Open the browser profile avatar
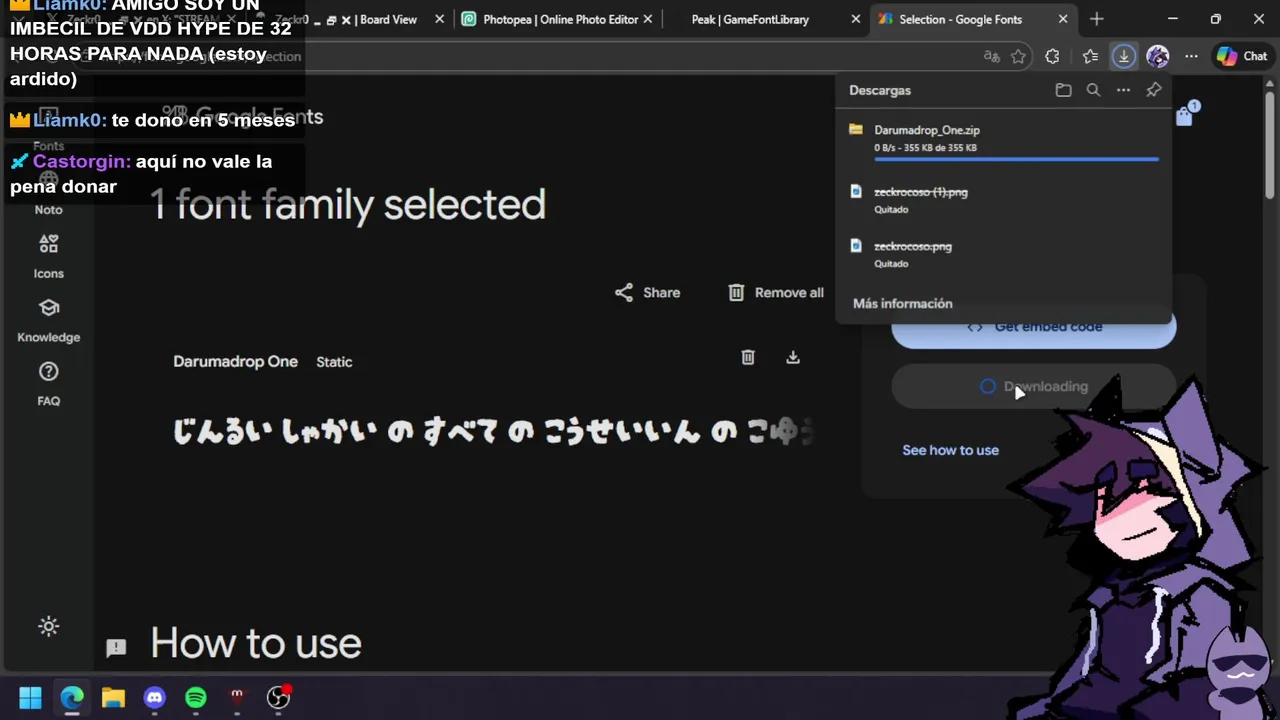Screen dimensions: 1280x720 1157,56
